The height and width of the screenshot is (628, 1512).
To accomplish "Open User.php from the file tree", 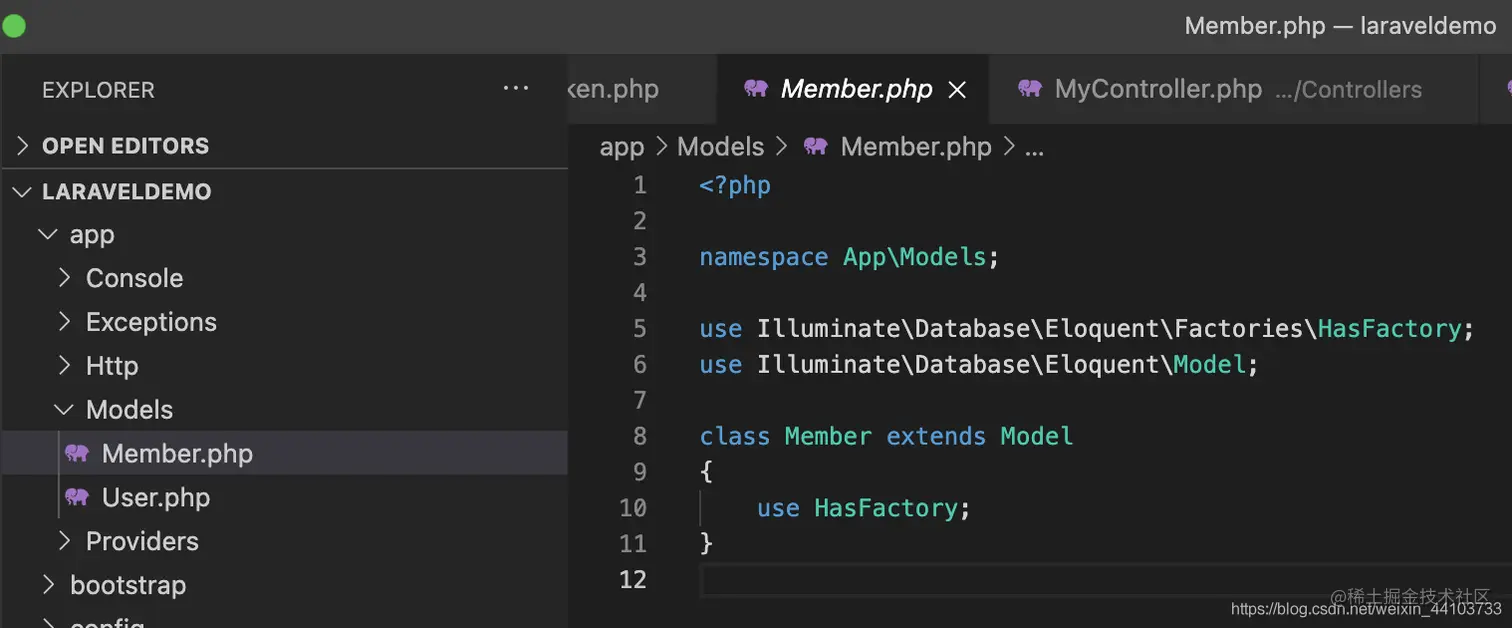I will point(156,498).
